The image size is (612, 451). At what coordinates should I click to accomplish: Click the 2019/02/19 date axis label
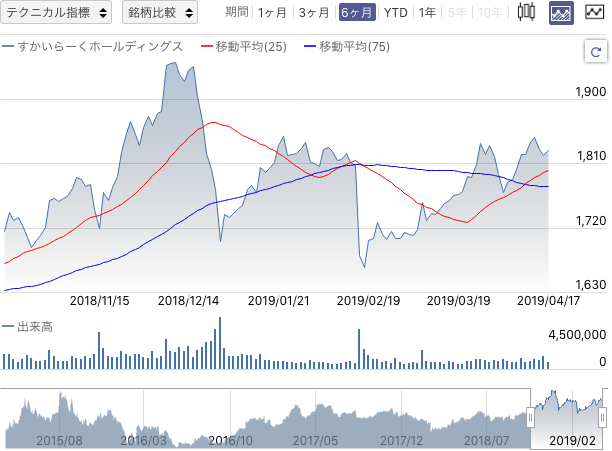[368, 301]
